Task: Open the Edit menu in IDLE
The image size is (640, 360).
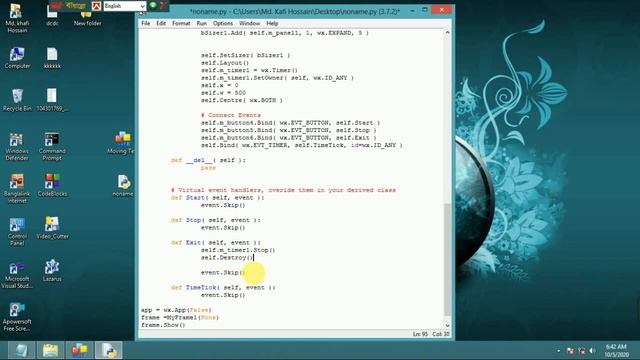Action: click(161, 23)
